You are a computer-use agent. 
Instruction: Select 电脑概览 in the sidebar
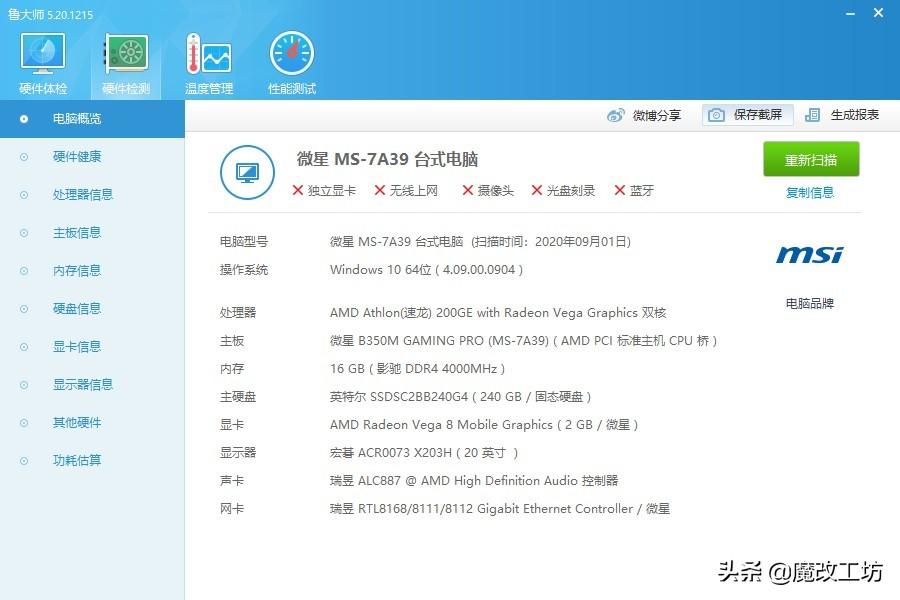coord(92,119)
